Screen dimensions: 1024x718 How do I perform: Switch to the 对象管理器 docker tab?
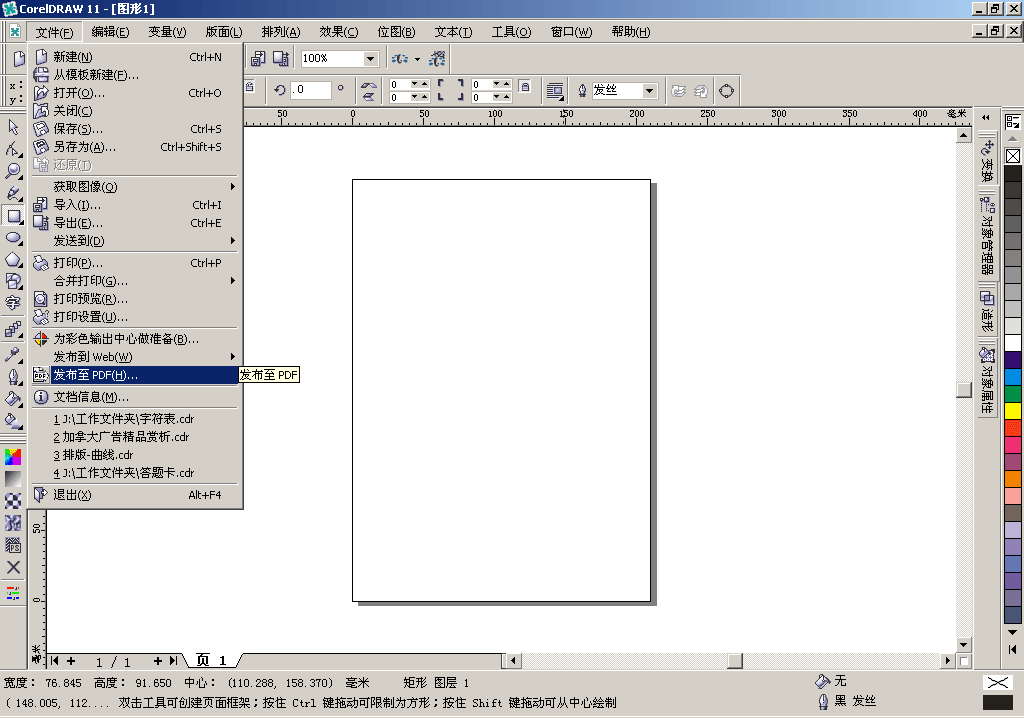(987, 235)
